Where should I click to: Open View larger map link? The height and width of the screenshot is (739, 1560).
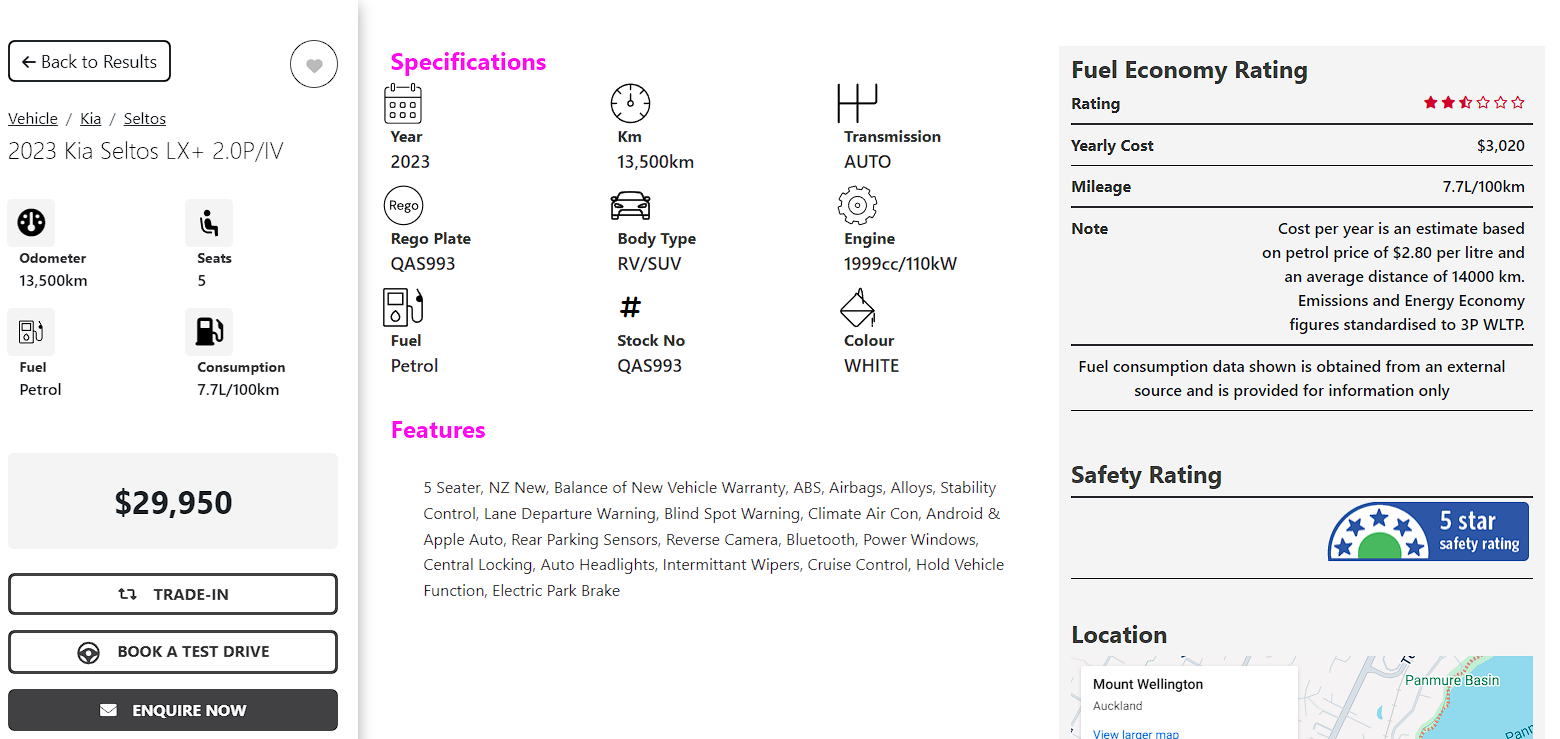click(1136, 734)
